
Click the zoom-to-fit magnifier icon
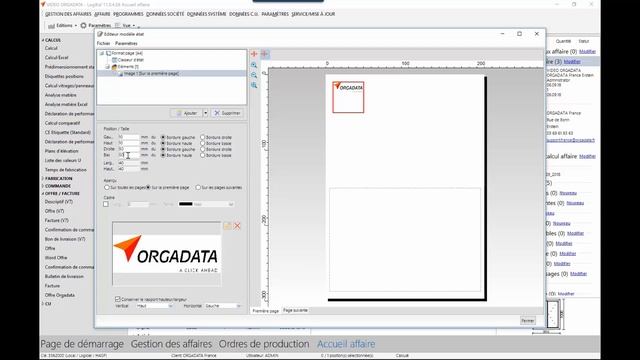254,85
